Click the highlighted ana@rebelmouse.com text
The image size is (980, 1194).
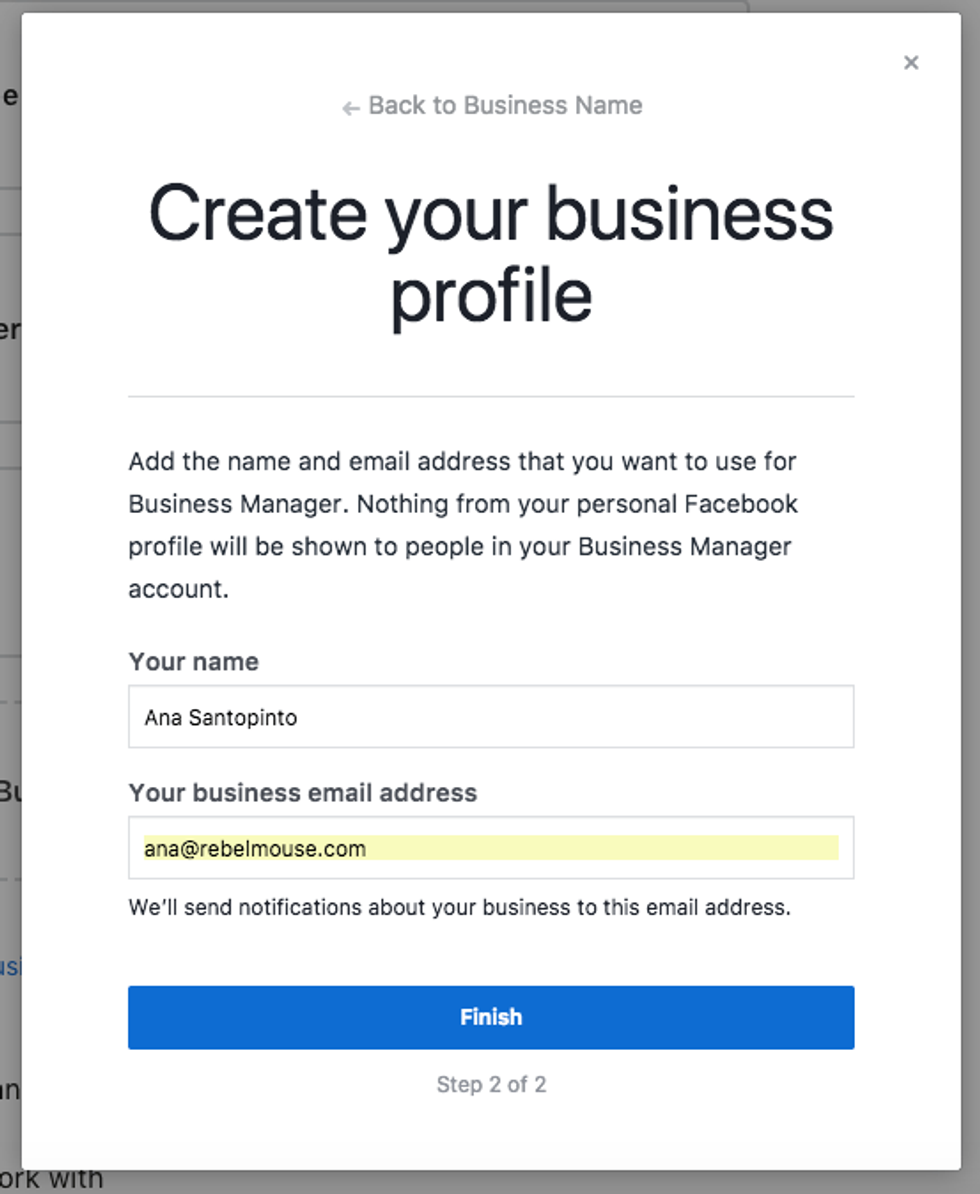click(x=255, y=849)
